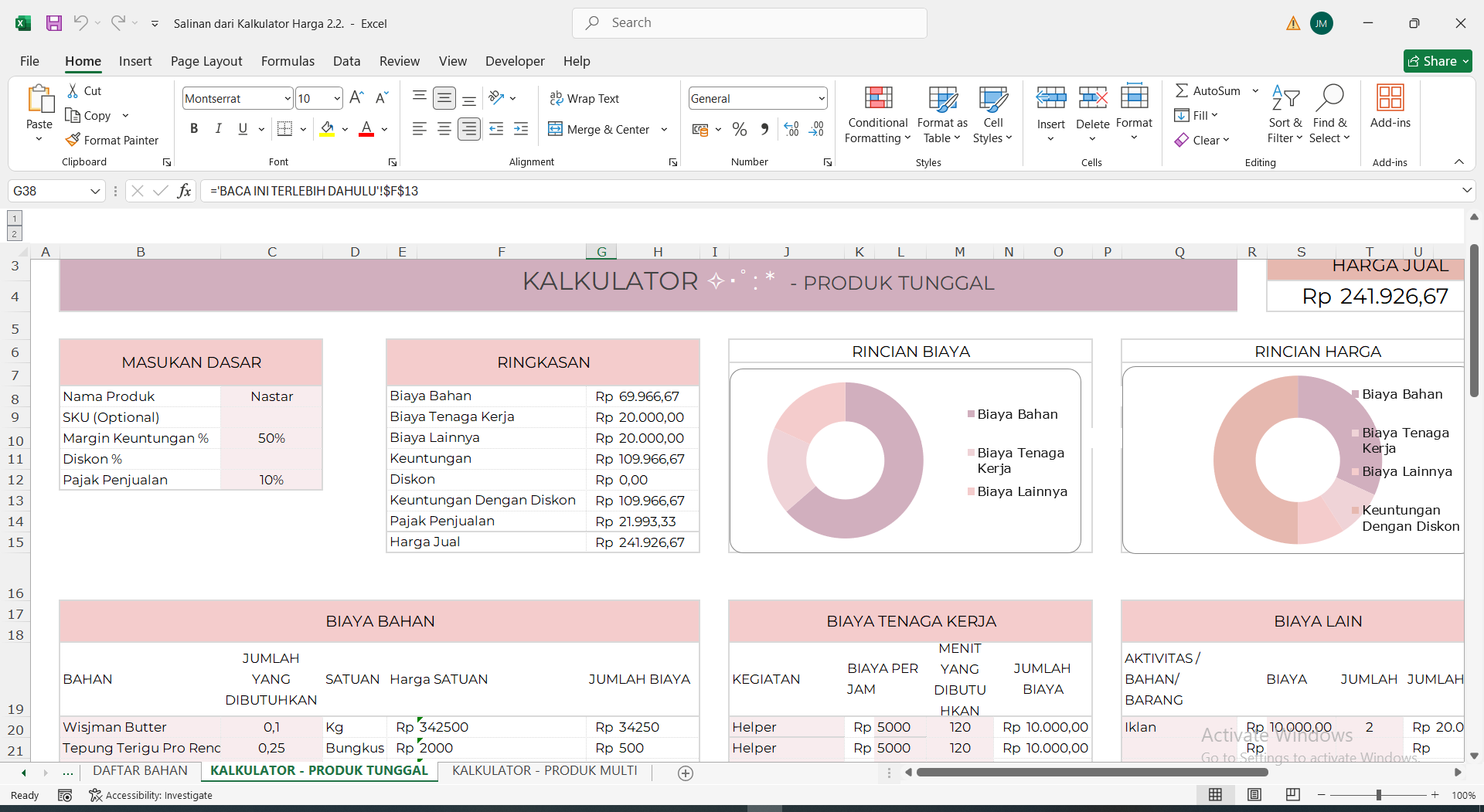This screenshot has height=812, width=1484.
Task: Open the macro recording status bar icon
Action: pyautogui.click(x=65, y=795)
